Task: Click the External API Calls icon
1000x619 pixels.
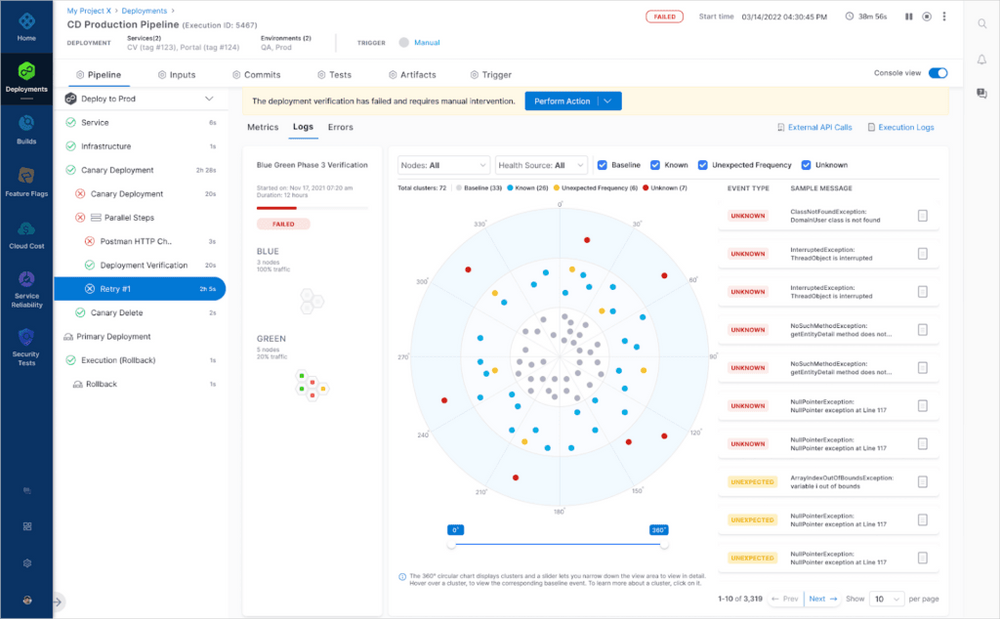Action: click(x=781, y=127)
